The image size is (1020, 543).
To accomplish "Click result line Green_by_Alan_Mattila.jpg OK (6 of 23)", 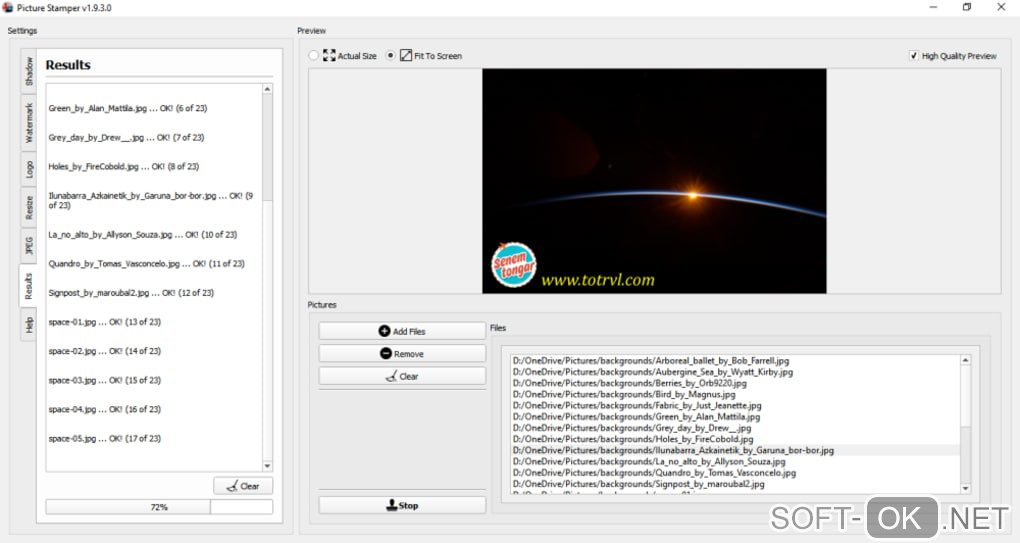I will click(x=128, y=109).
